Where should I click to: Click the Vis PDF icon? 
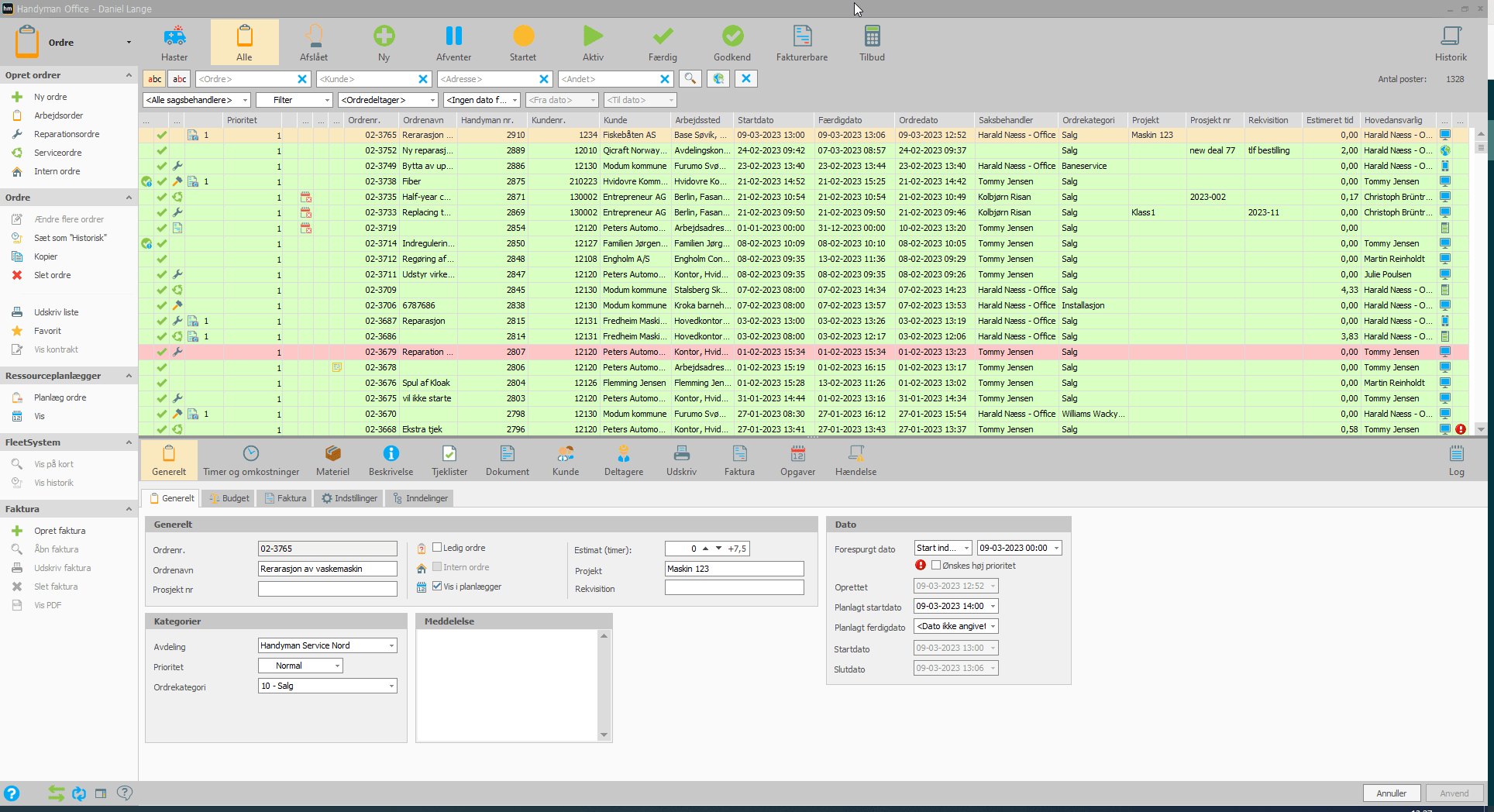point(46,604)
